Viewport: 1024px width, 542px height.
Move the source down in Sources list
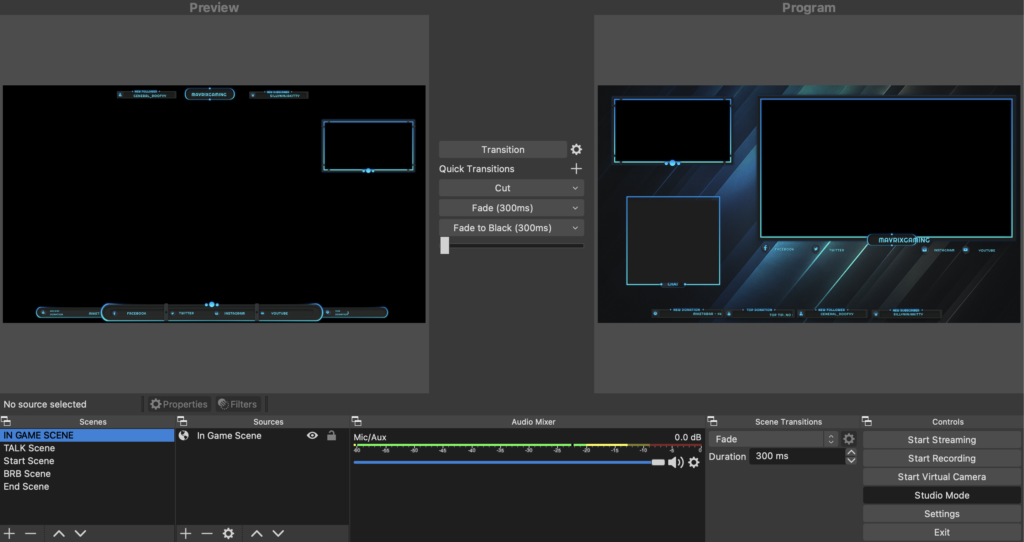[x=278, y=533]
